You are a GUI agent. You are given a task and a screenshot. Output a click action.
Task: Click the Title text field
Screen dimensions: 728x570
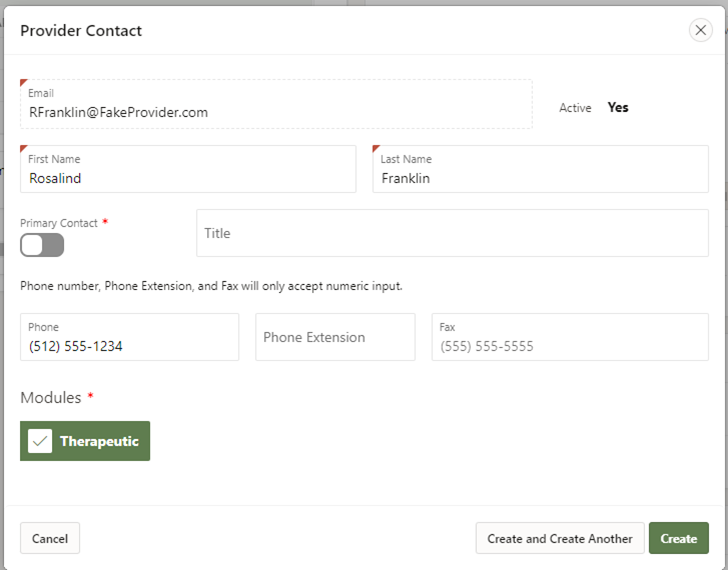click(452, 233)
